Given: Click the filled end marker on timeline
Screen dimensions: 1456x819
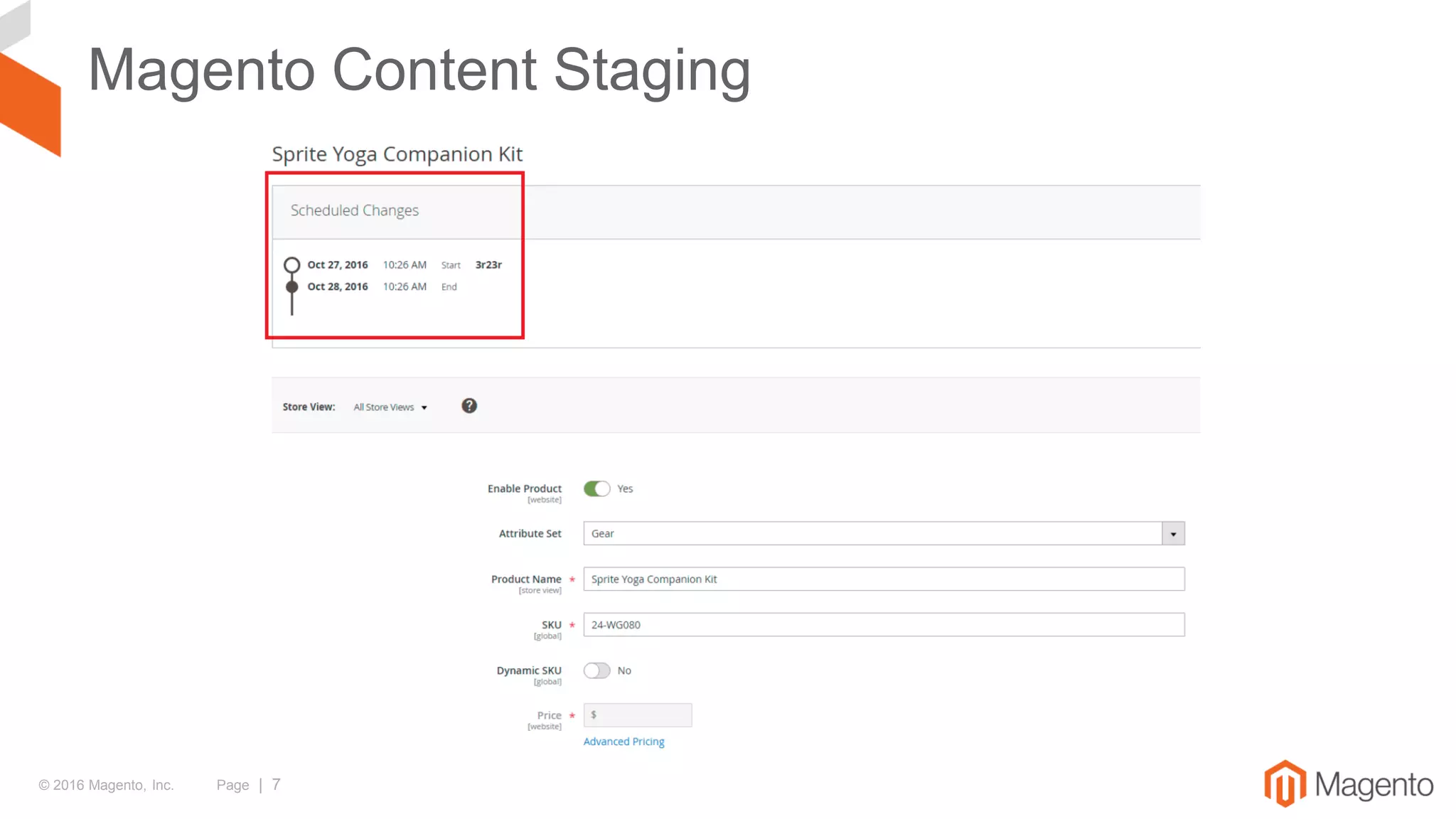Looking at the screenshot, I should click(x=291, y=287).
